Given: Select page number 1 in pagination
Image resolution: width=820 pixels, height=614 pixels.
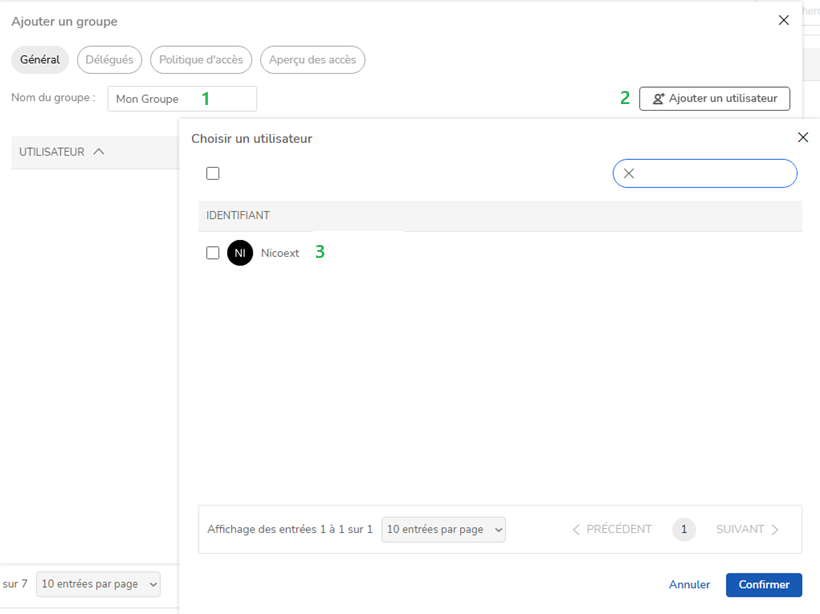Looking at the screenshot, I should pyautogui.click(x=684, y=530).
